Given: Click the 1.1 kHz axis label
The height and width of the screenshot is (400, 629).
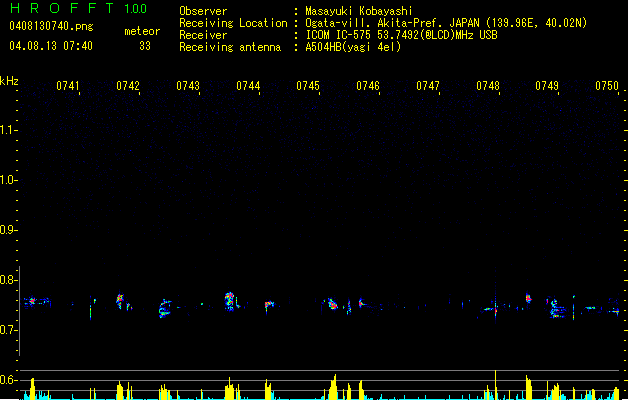Looking at the screenshot, I should (x=8, y=130).
